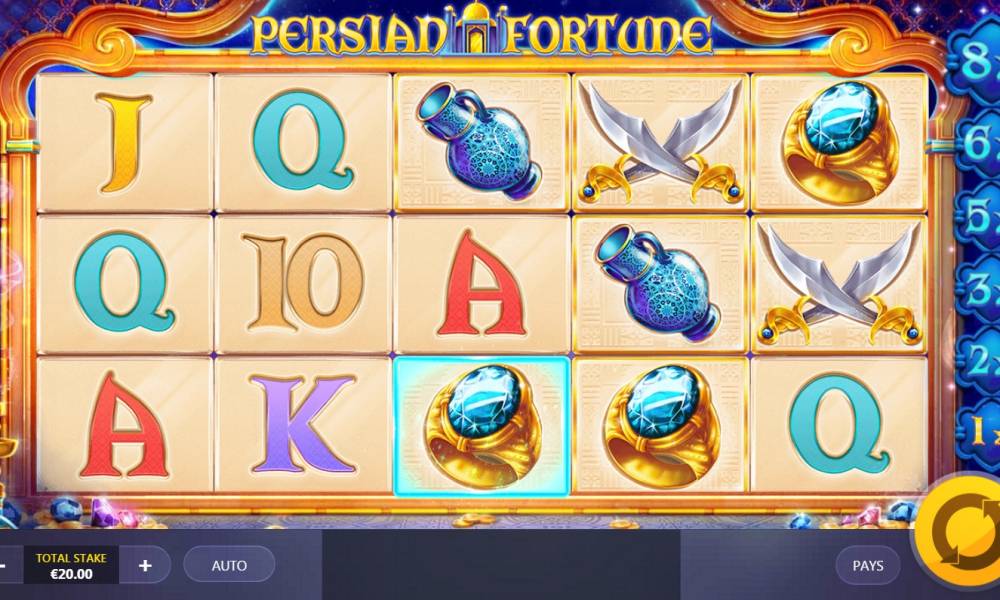Increase total stake with plus button
Image resolution: width=1000 pixels, height=600 pixels.
click(x=145, y=565)
